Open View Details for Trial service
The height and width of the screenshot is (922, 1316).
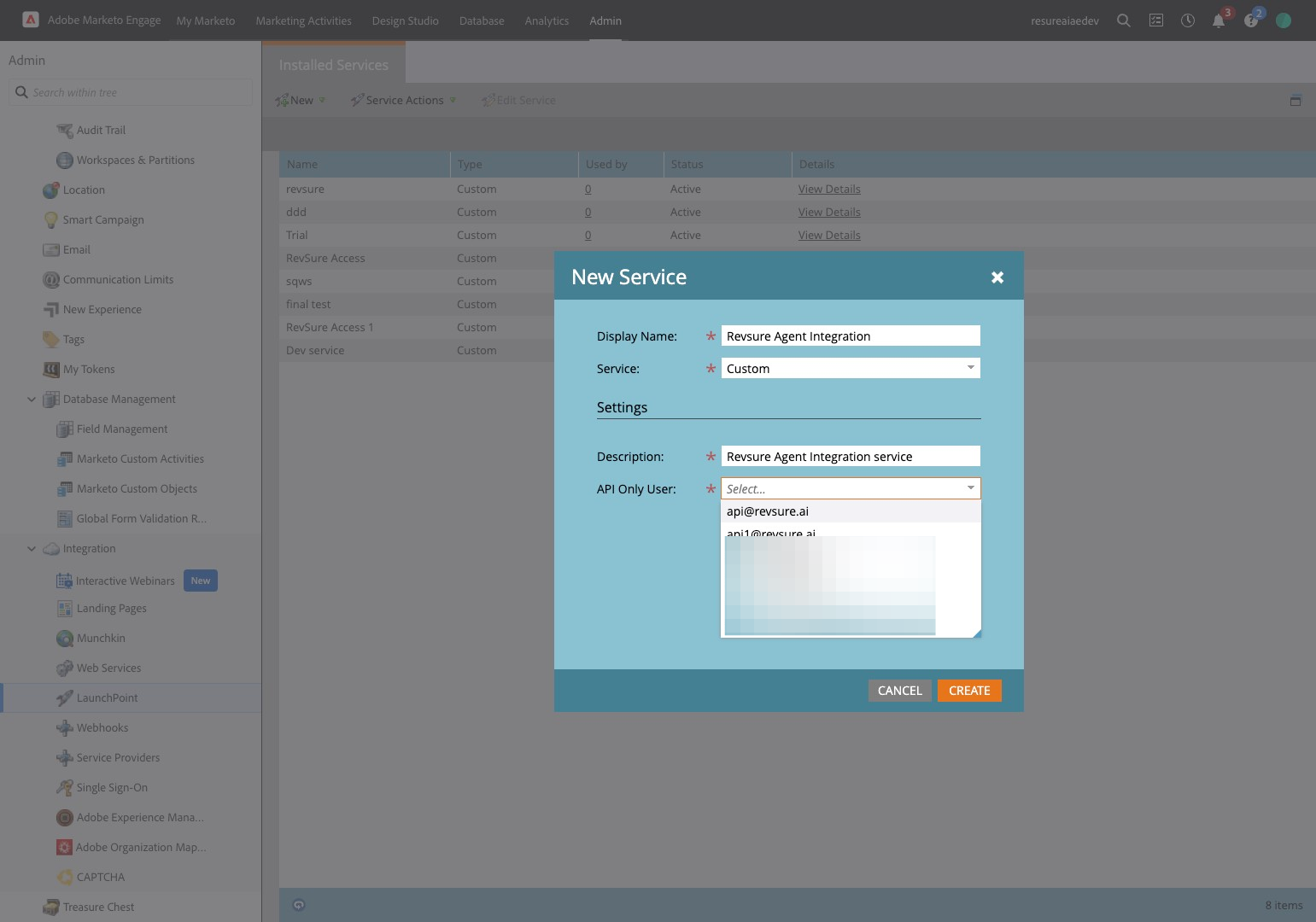pyautogui.click(x=829, y=236)
